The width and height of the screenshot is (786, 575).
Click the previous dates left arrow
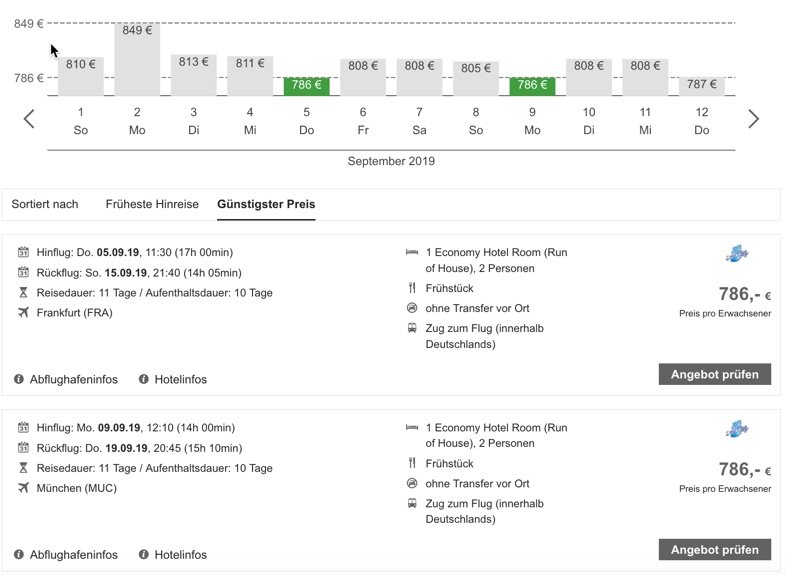(29, 119)
